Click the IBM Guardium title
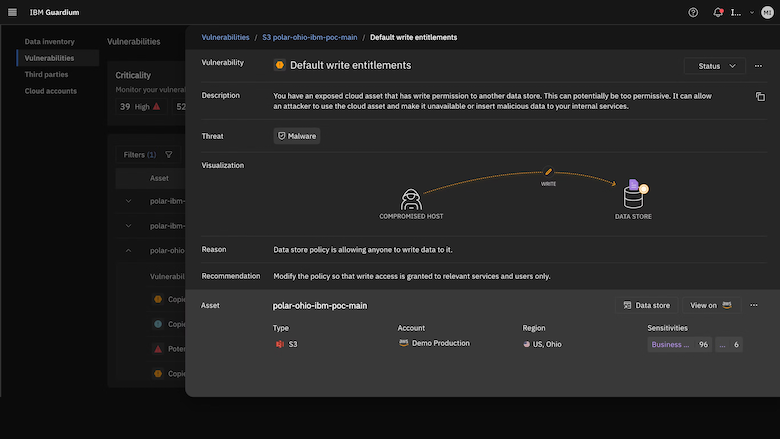780x439 pixels. 54,12
